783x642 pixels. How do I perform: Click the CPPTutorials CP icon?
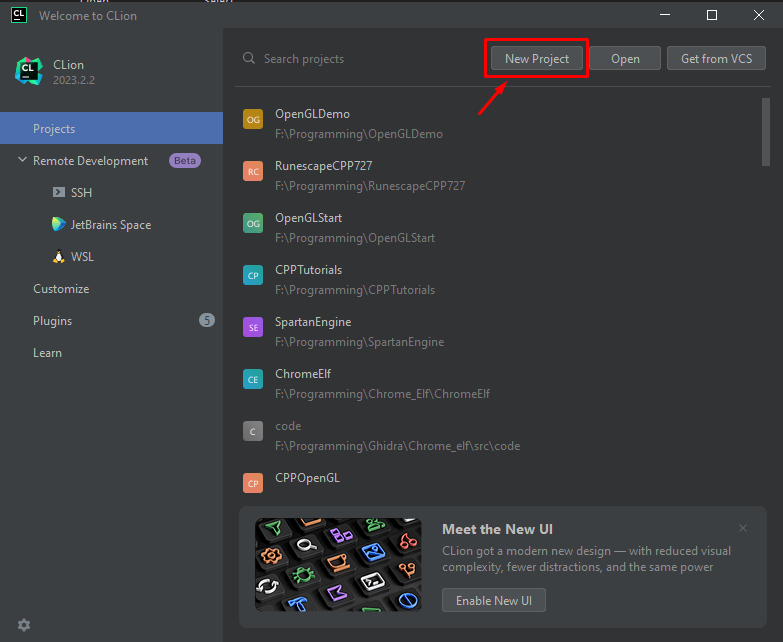point(253,275)
